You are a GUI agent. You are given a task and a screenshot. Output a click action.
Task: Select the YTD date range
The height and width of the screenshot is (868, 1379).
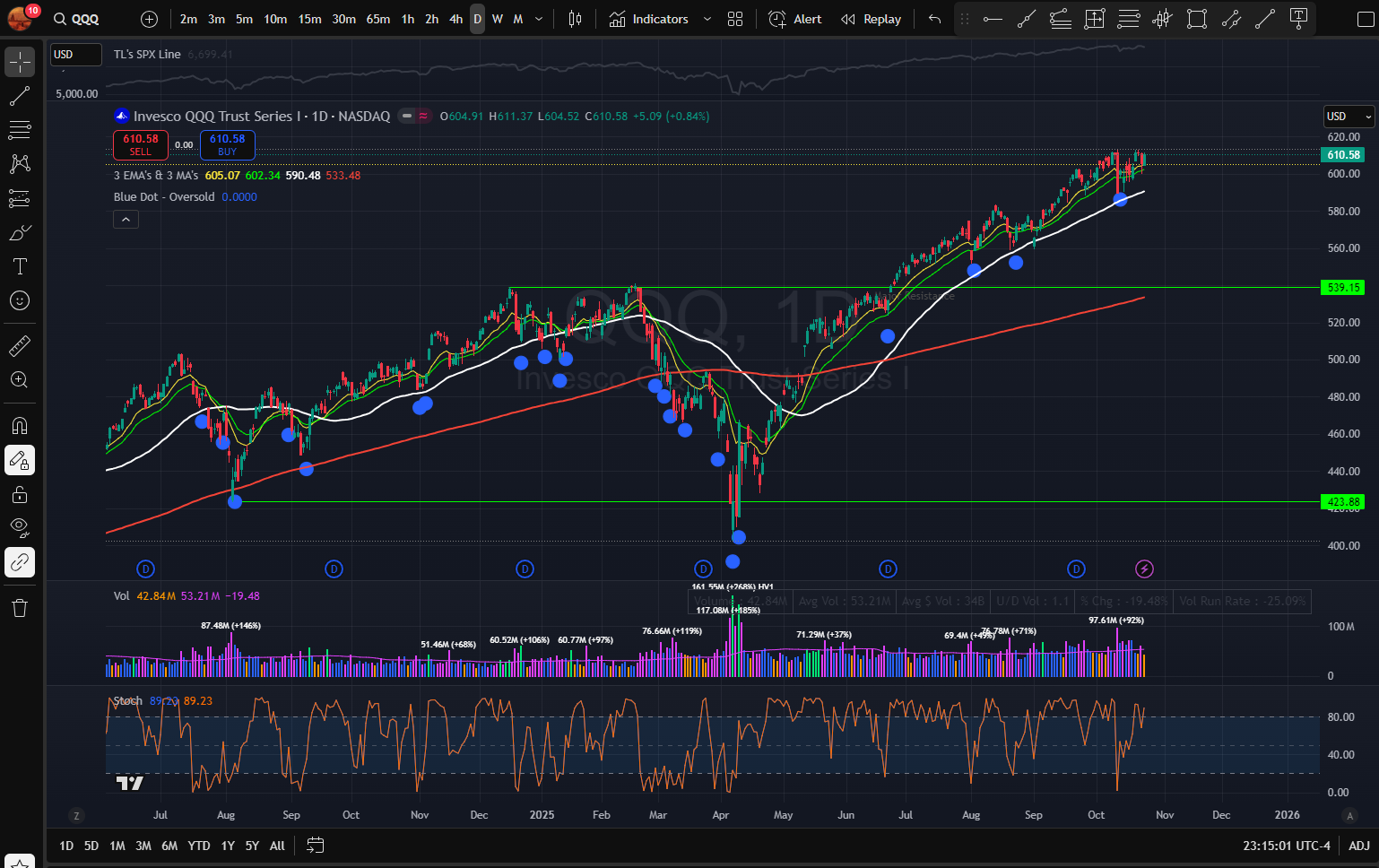click(x=199, y=846)
